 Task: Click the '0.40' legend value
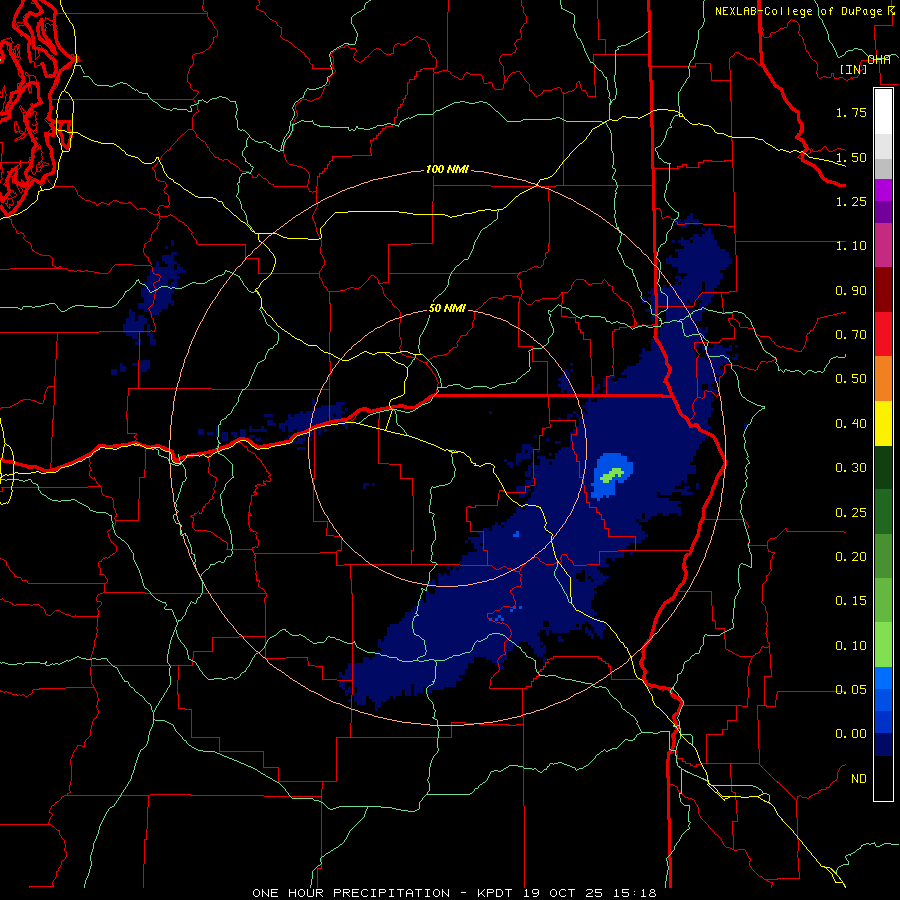pos(851,424)
